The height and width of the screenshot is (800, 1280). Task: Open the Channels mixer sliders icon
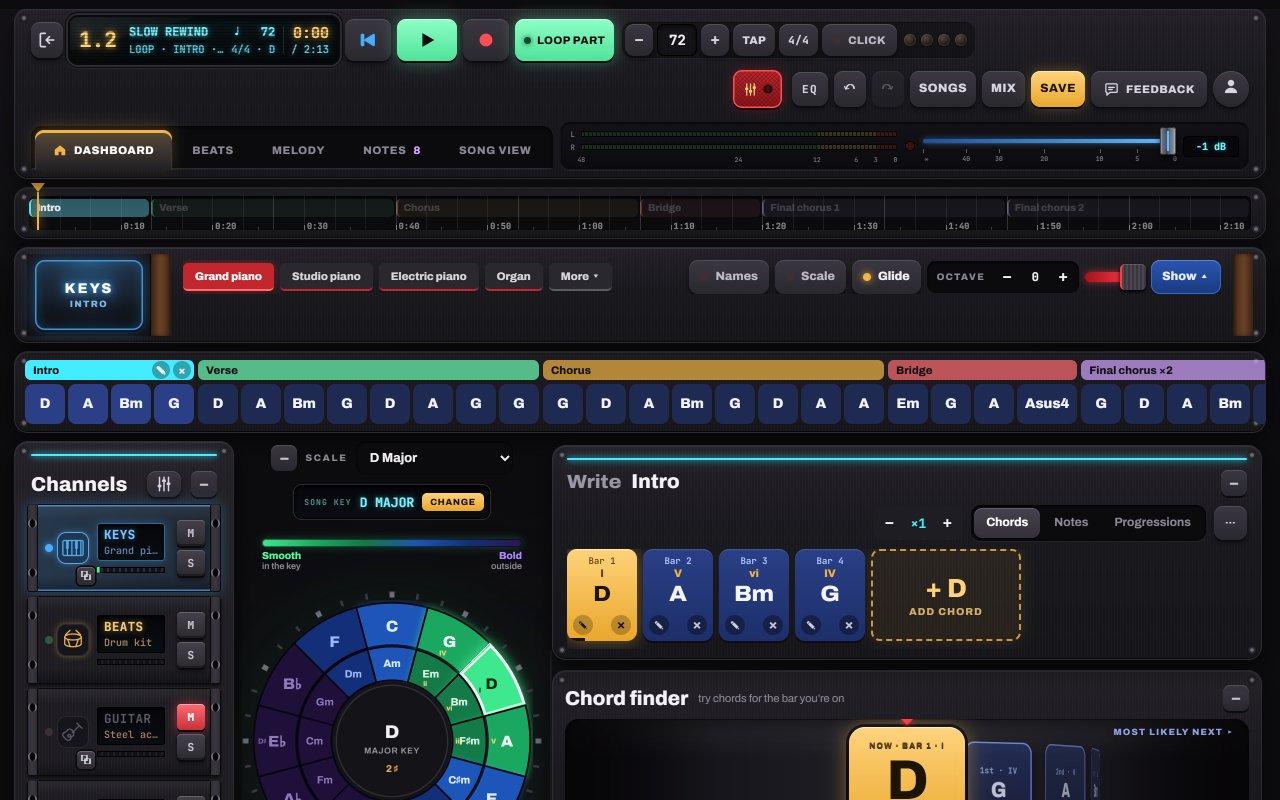click(164, 484)
